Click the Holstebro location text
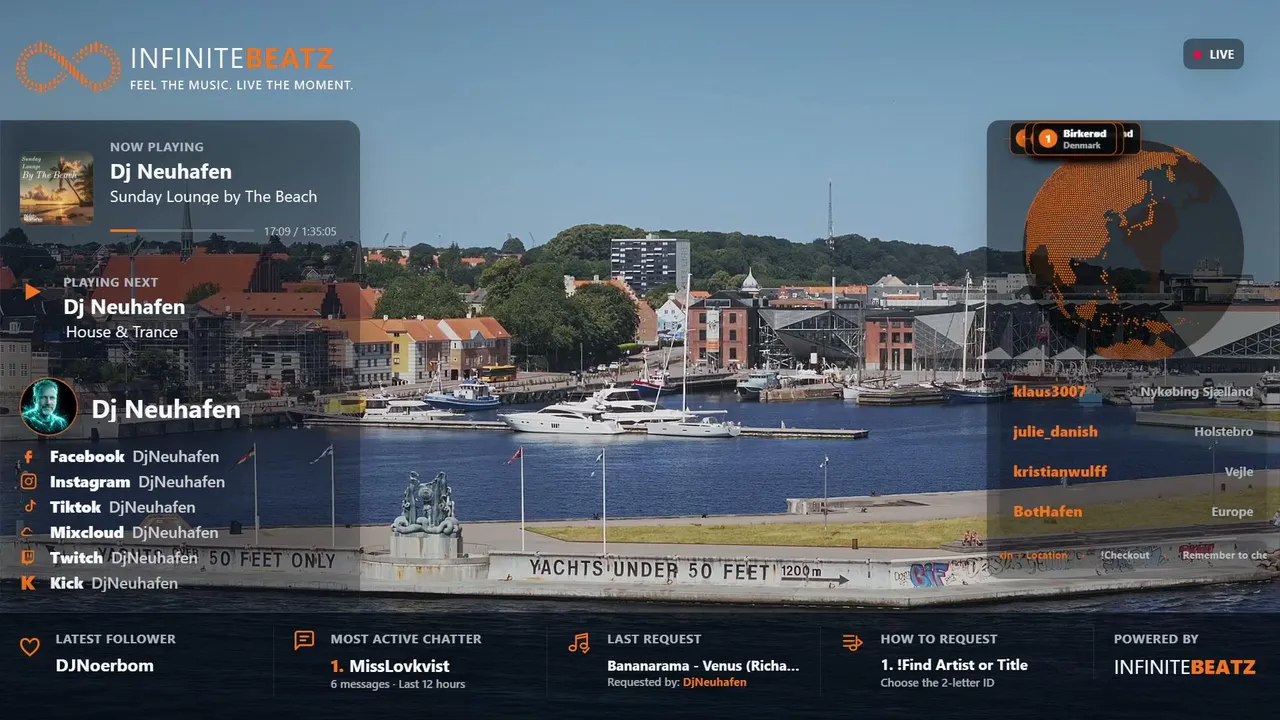1280x720 pixels. 1223,432
